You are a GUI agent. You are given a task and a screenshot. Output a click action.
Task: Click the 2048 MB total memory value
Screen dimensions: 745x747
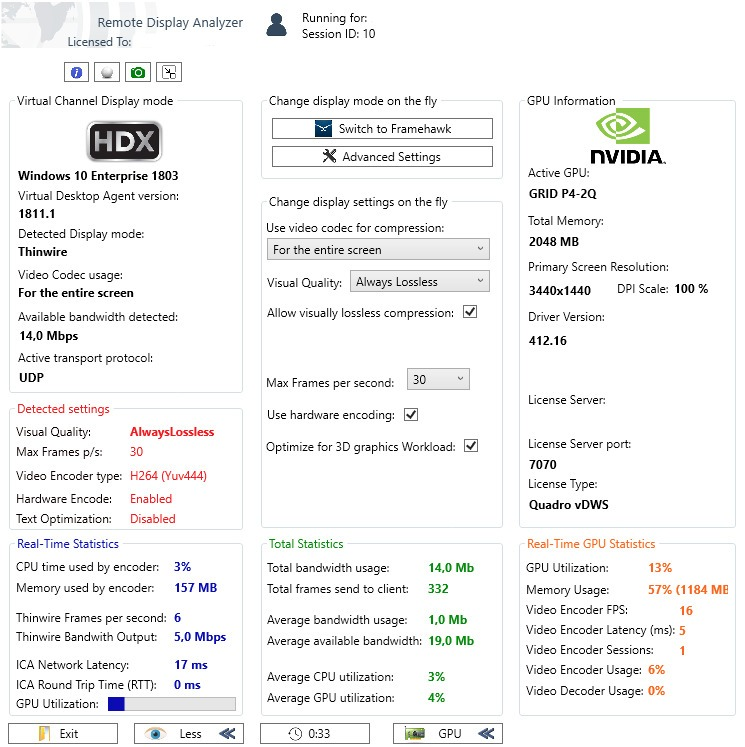click(x=554, y=242)
